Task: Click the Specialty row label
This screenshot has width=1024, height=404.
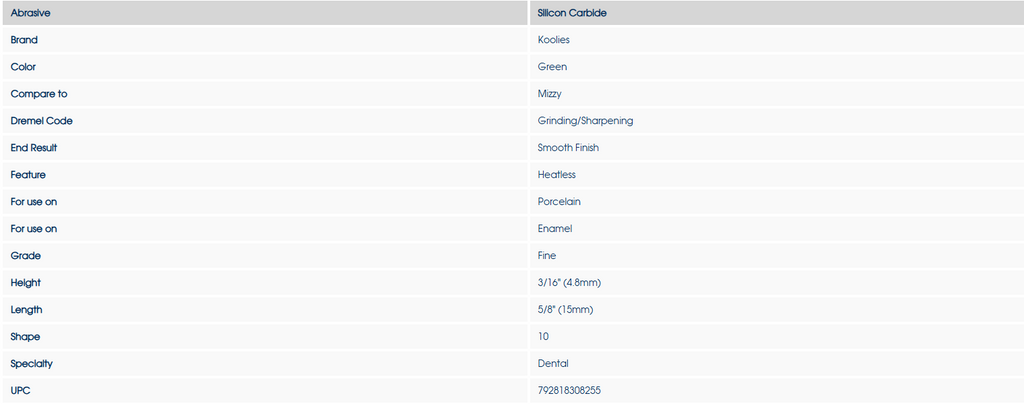Action: tap(32, 364)
